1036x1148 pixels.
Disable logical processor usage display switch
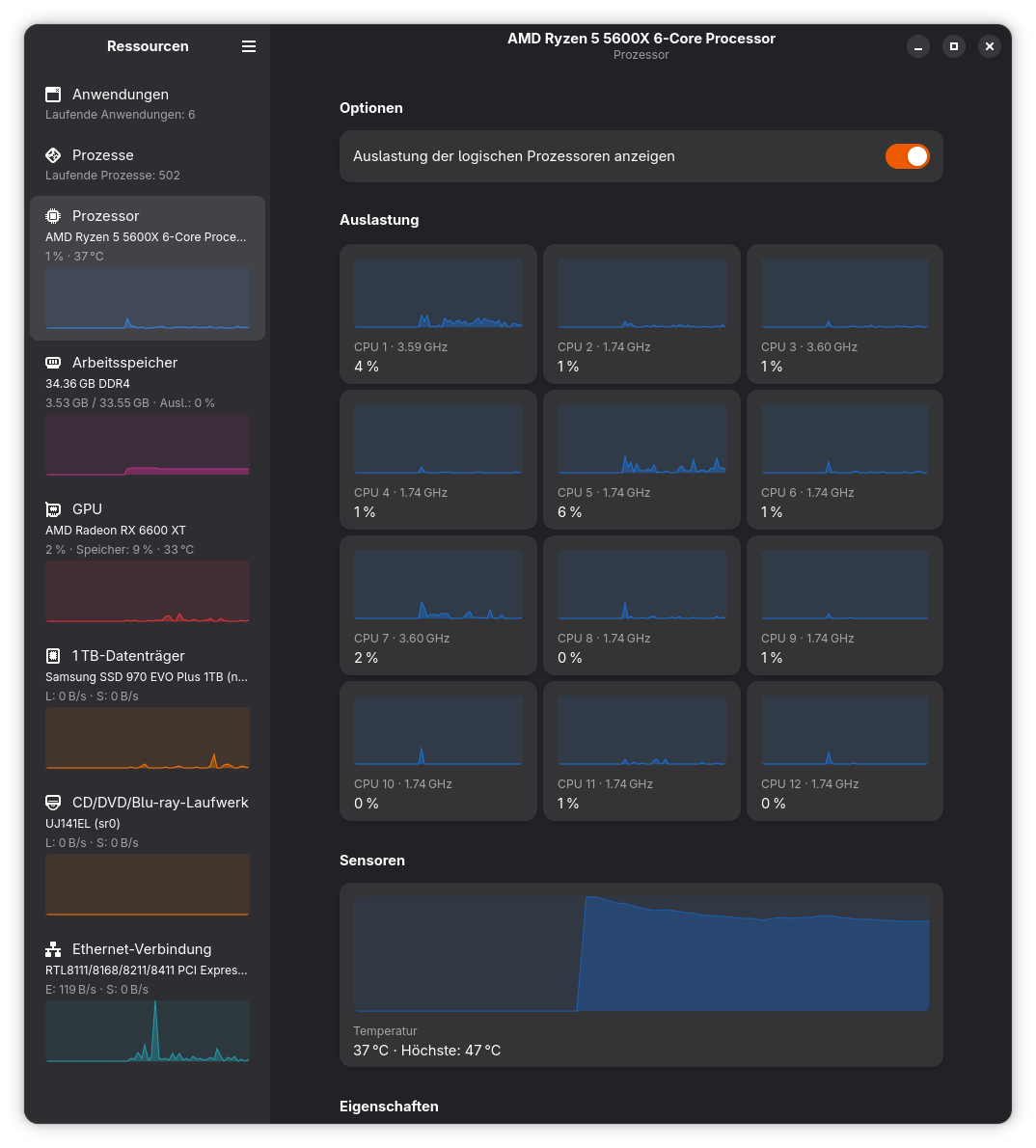907,156
